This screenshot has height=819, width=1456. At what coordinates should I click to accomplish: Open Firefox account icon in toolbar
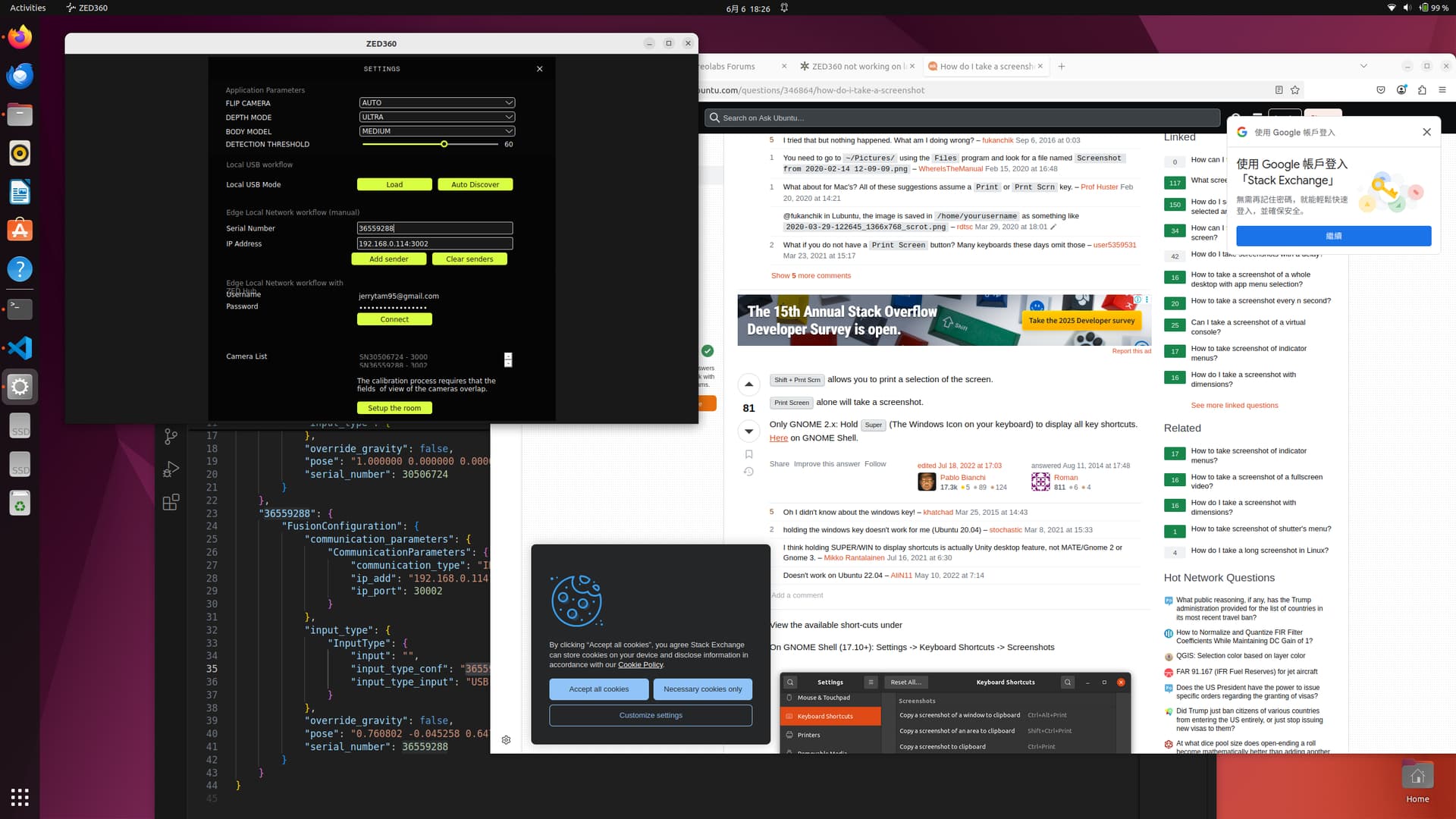[1401, 90]
